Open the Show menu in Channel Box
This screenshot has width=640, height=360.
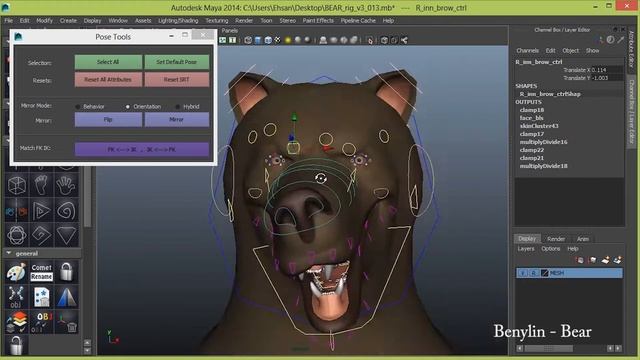coord(593,51)
